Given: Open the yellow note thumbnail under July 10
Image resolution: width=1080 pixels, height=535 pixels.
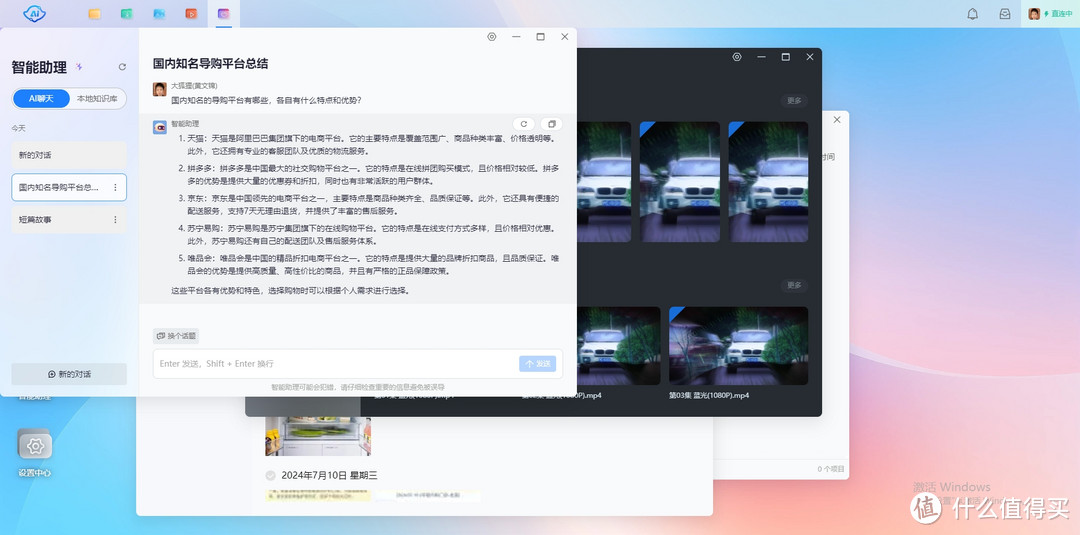Looking at the screenshot, I should pyautogui.click(x=318, y=495).
